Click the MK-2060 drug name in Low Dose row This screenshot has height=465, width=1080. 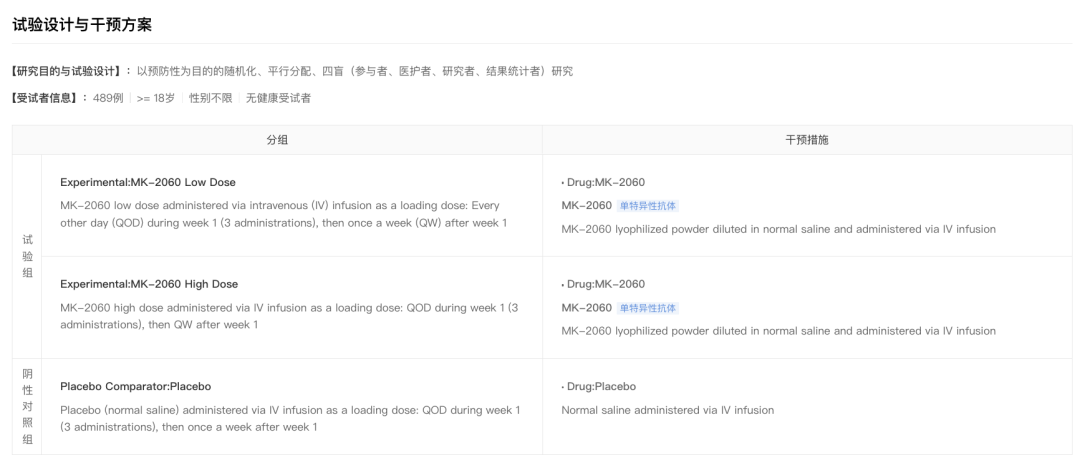pos(586,206)
